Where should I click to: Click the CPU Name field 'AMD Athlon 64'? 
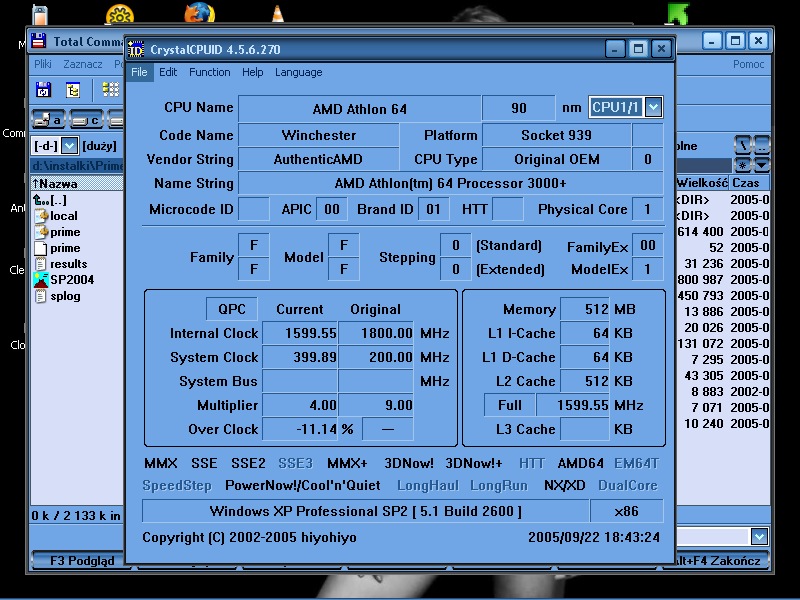coord(360,108)
